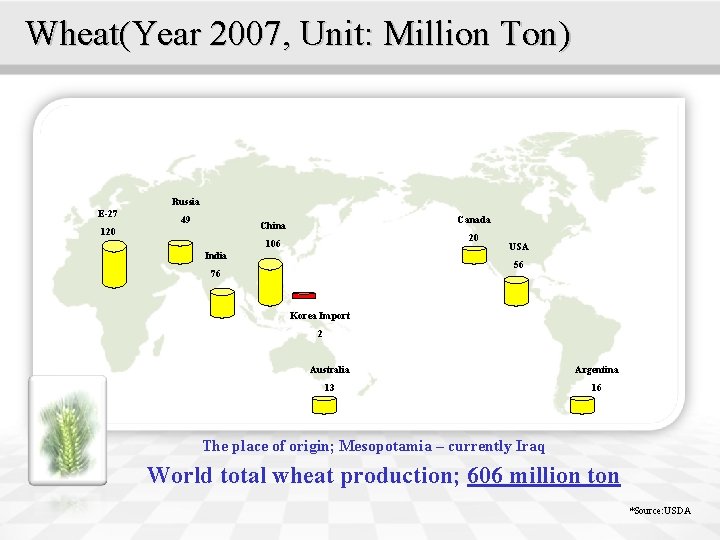Click the value '56' under USA
Image resolution: width=720 pixels, height=540 pixels.
(x=518, y=264)
